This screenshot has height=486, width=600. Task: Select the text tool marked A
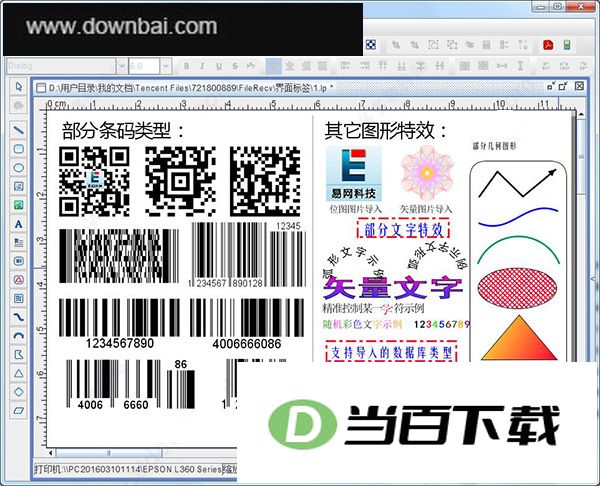(18, 224)
